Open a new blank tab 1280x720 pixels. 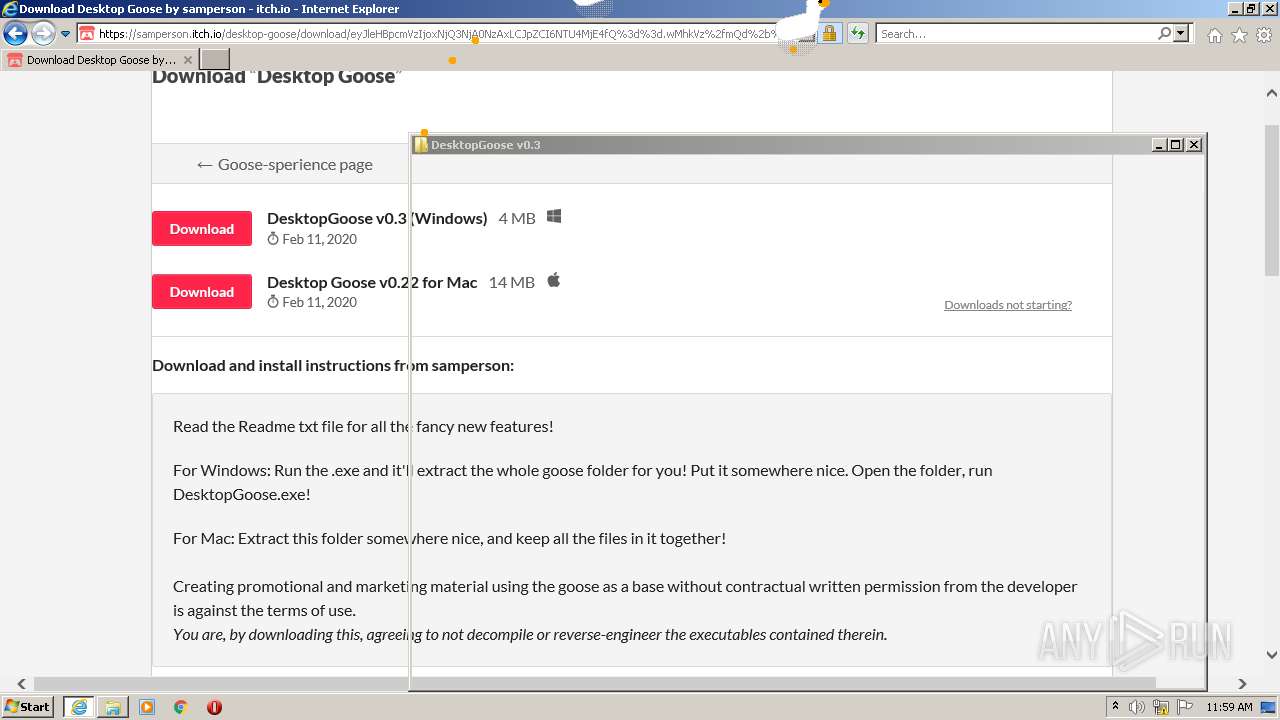[215, 60]
